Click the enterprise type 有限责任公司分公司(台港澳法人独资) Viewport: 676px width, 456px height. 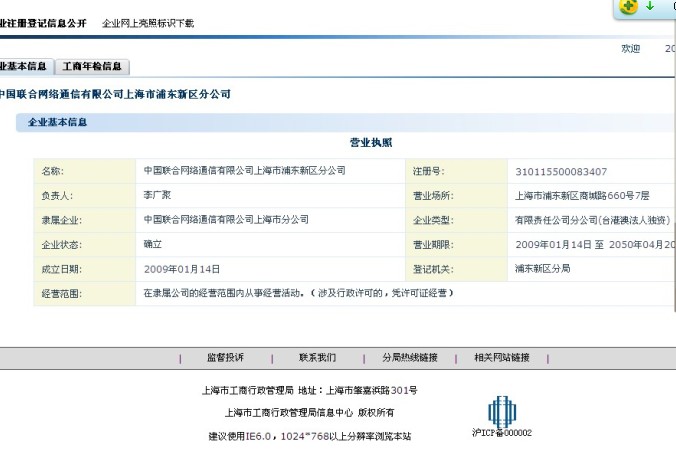coord(593,220)
